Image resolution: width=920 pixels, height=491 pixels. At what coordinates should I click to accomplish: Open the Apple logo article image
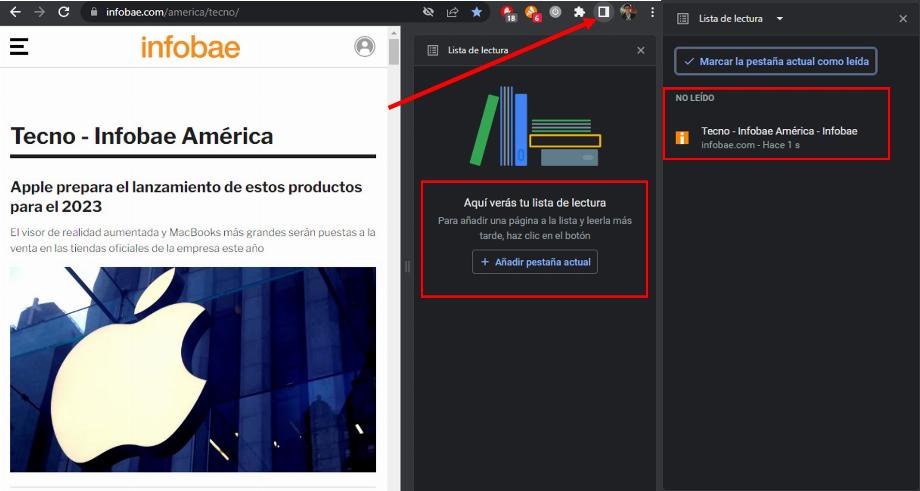pyautogui.click(x=193, y=370)
